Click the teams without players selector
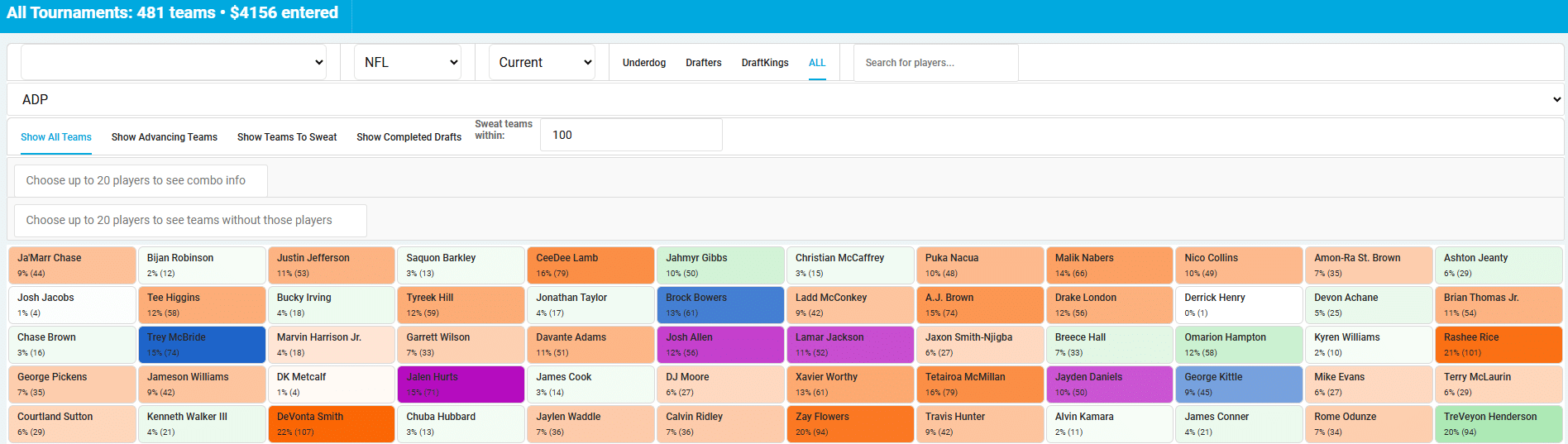1568x444 pixels. [190, 220]
